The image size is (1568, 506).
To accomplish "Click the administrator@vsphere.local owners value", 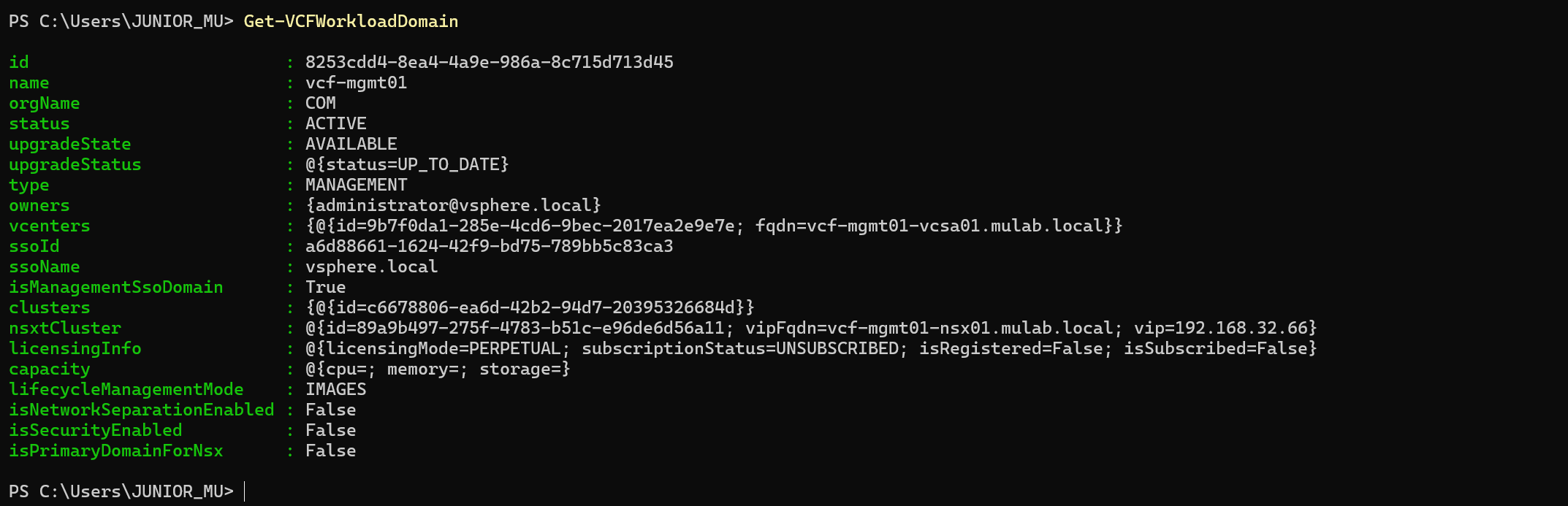I will (453, 205).
